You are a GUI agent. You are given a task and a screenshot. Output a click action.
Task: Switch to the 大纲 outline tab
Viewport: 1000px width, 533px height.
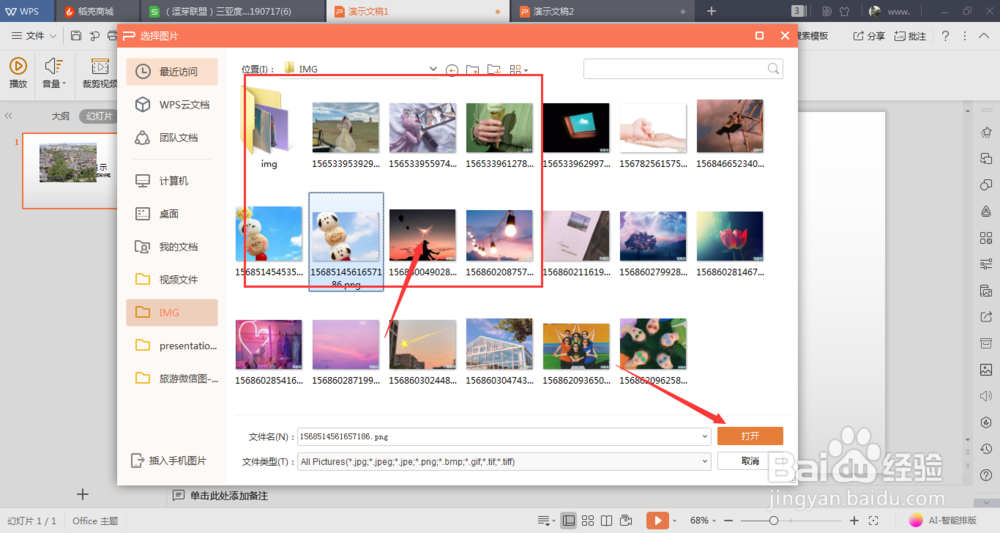point(61,116)
